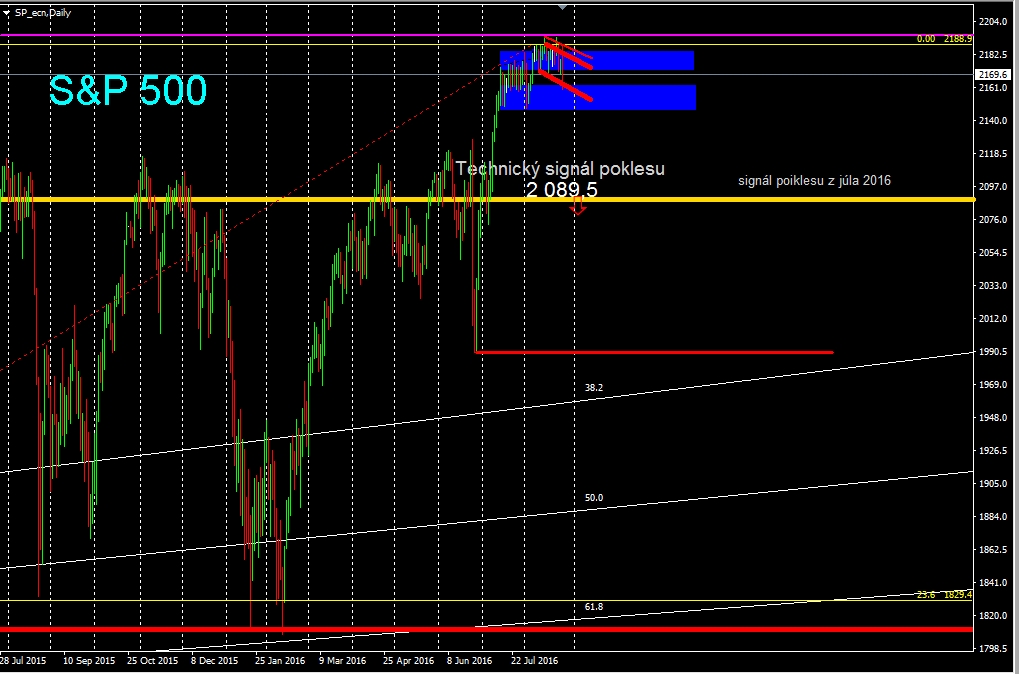Click the 38.2 Fibonacci channel label
The image size is (1019, 674).
(x=593, y=387)
